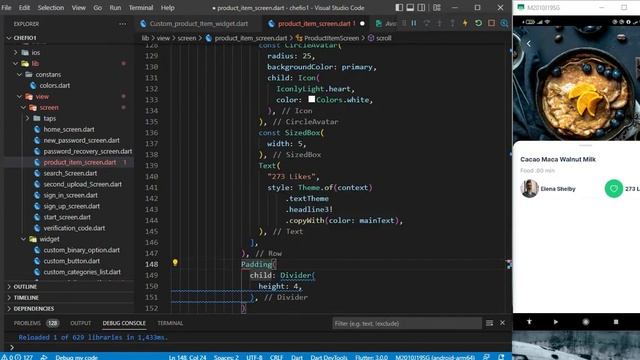Open Widget Inspector magnifier icon
This screenshot has width=640, height=360.
point(504,23)
